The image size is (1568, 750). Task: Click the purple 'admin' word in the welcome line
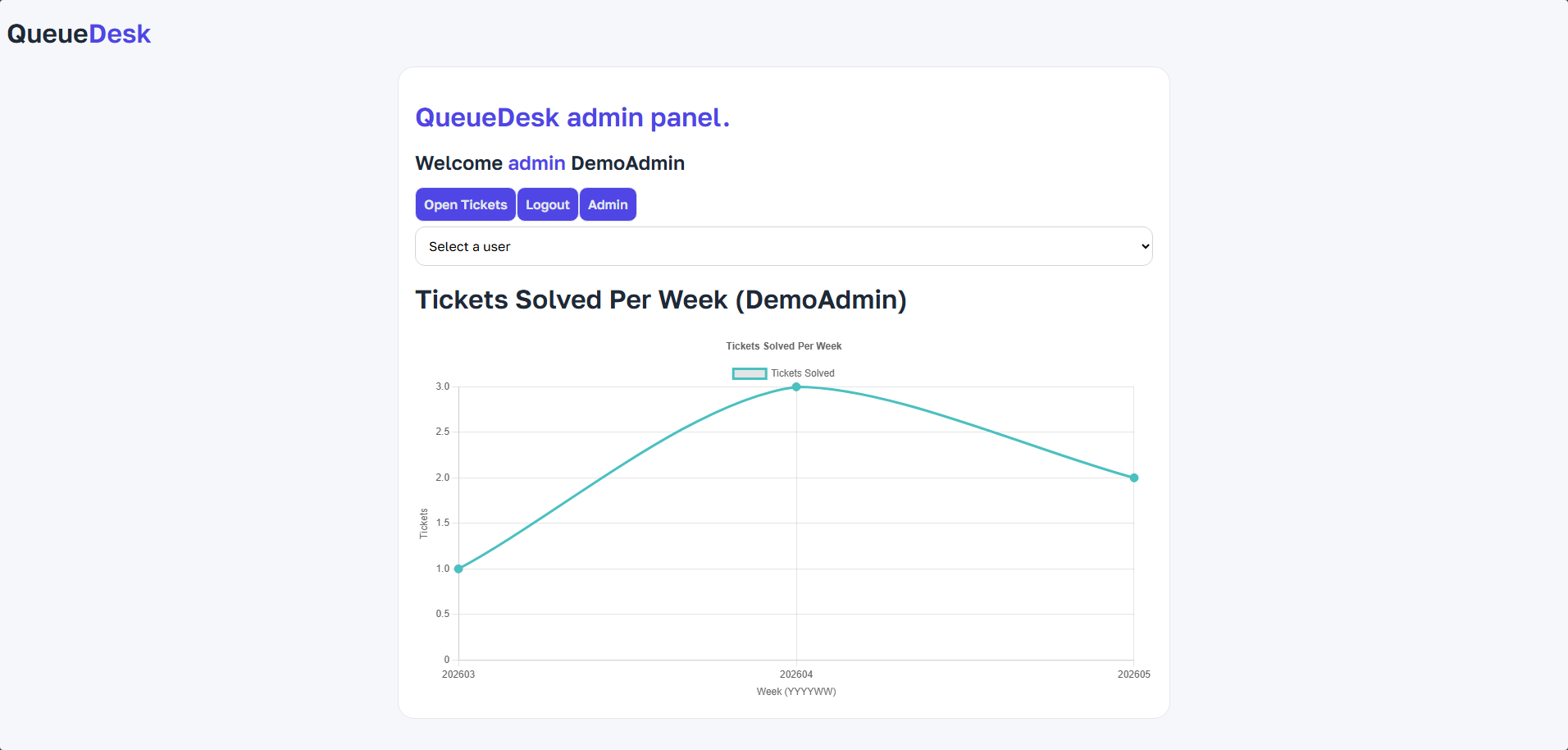536,163
